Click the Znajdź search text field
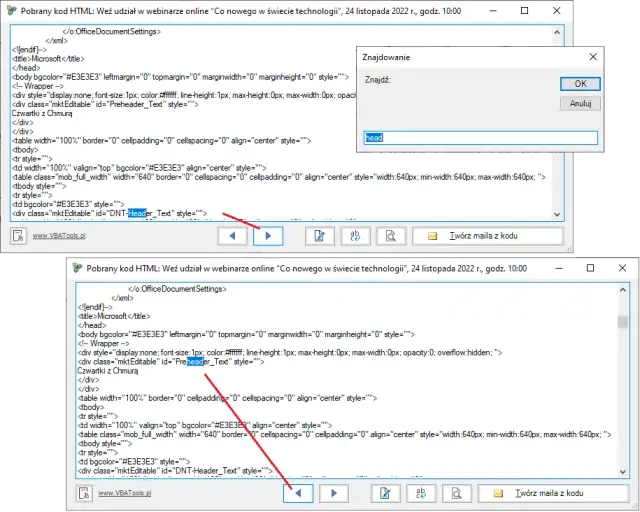Image resolution: width=640 pixels, height=512 pixels. tap(480, 138)
